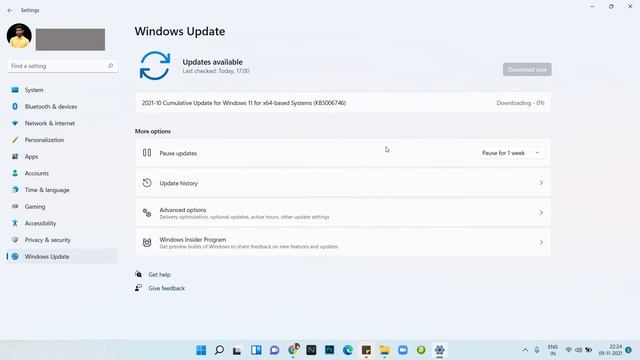Click the Settings gear on the taskbar
Viewport: 640px width, 360px height.
coord(440,350)
